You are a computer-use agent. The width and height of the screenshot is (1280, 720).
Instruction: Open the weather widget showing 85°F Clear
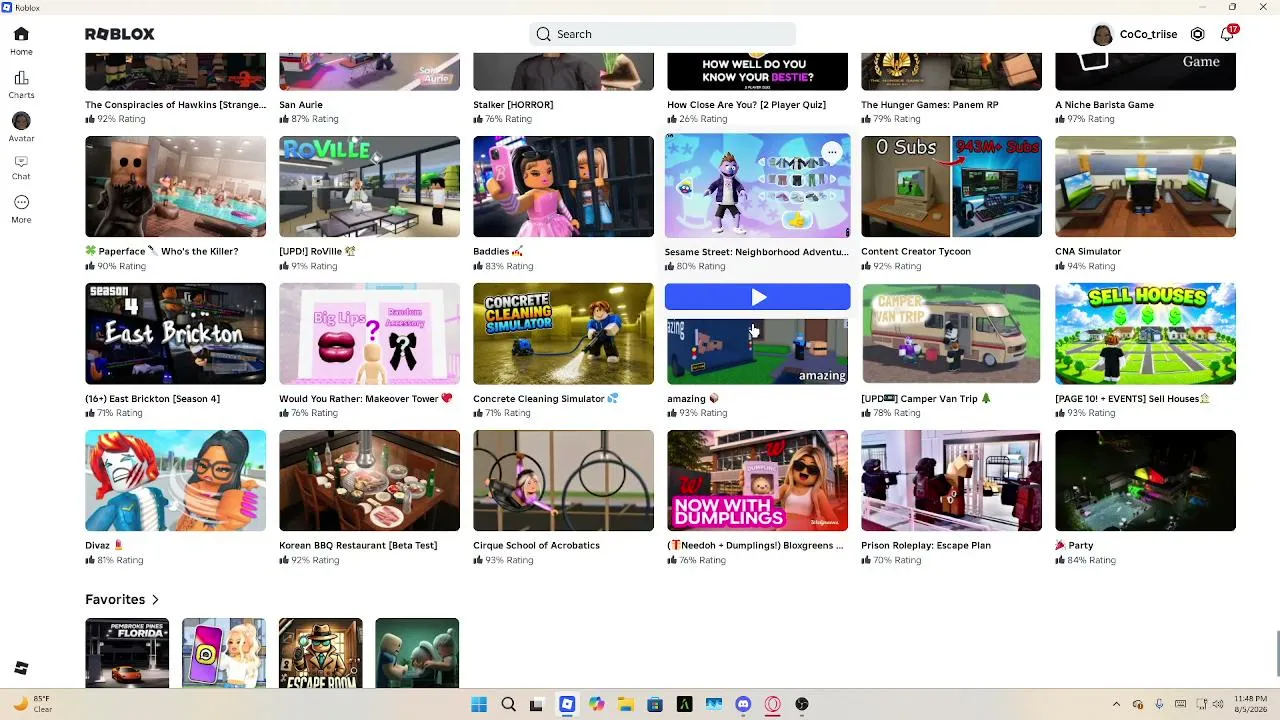click(x=33, y=704)
